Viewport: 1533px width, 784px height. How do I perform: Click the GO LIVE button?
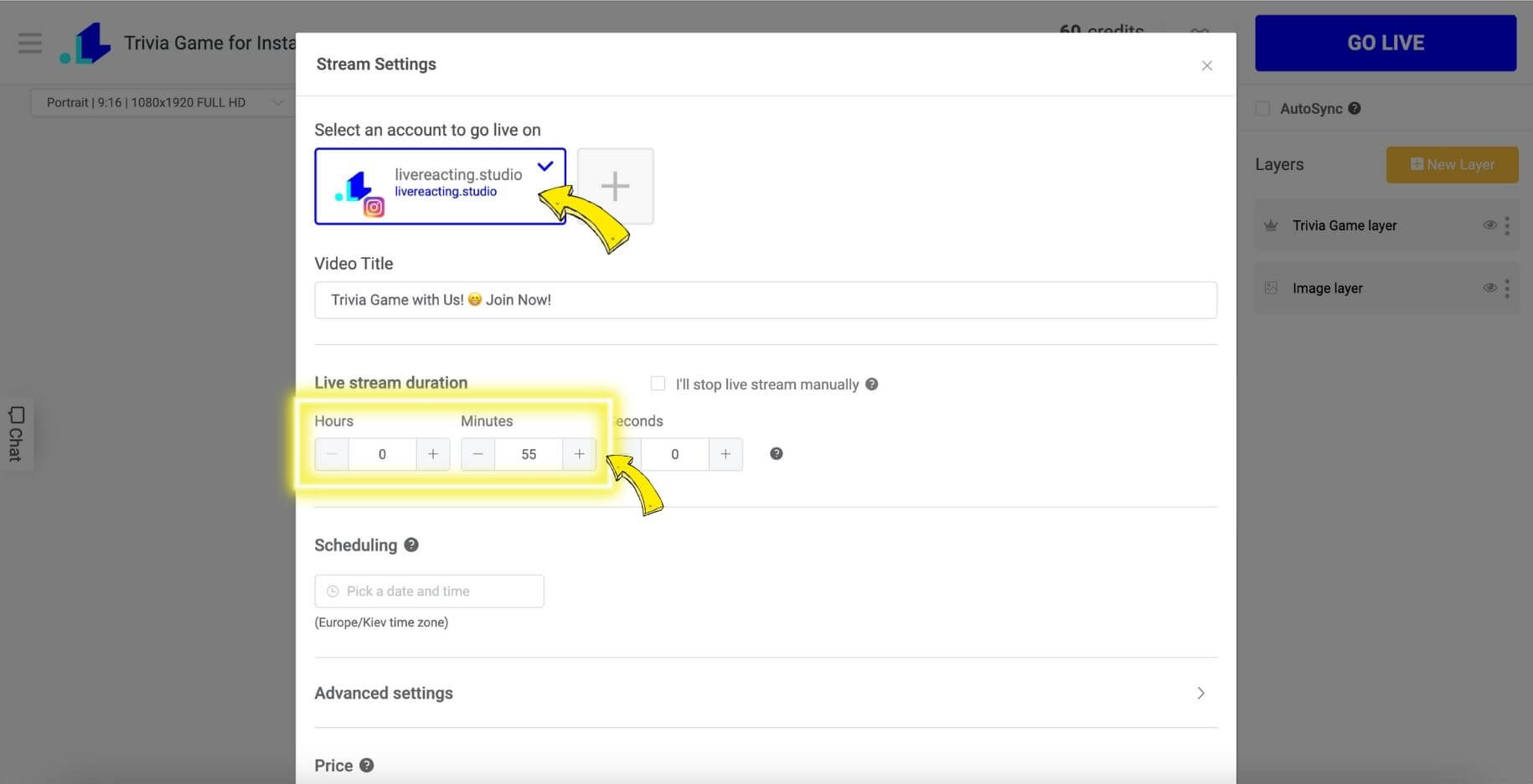click(x=1386, y=43)
